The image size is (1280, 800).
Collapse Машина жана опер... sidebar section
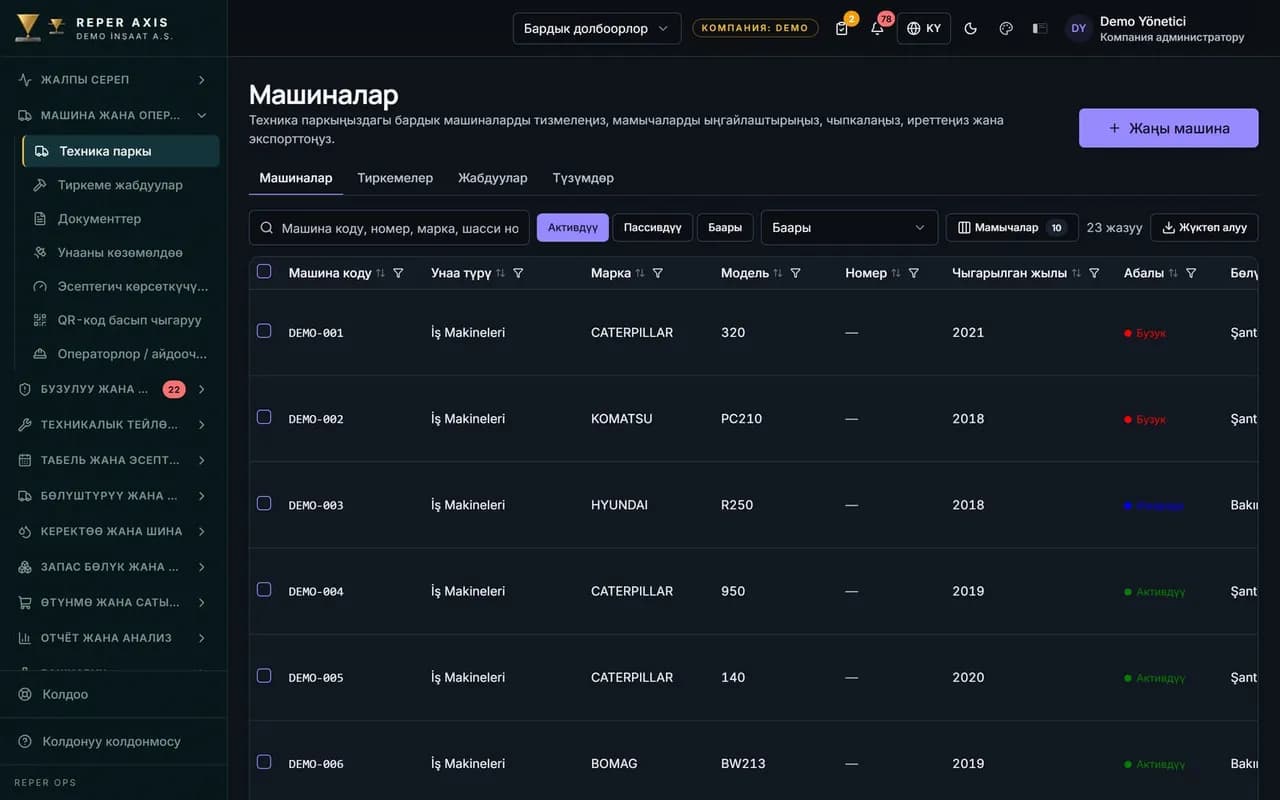click(x=113, y=115)
